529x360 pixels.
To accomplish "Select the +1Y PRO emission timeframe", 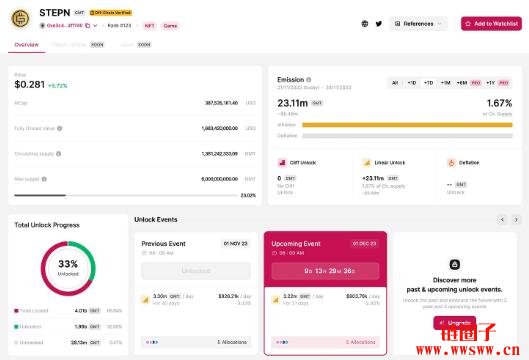I will click(x=497, y=83).
